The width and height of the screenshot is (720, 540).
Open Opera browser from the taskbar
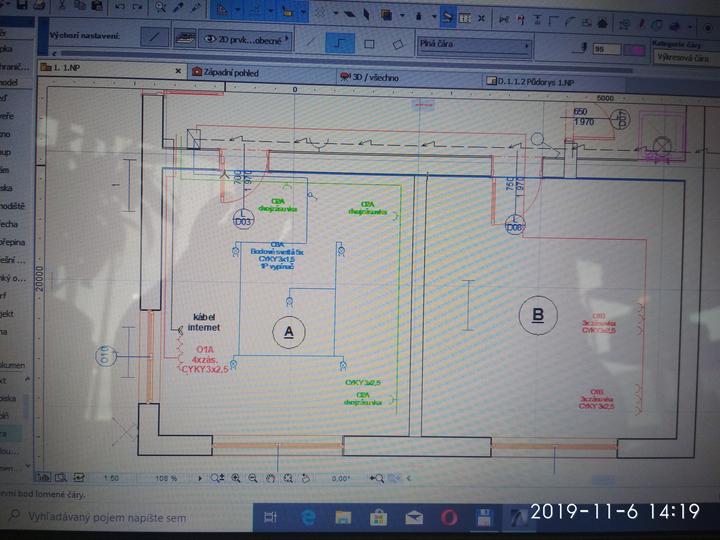click(449, 516)
